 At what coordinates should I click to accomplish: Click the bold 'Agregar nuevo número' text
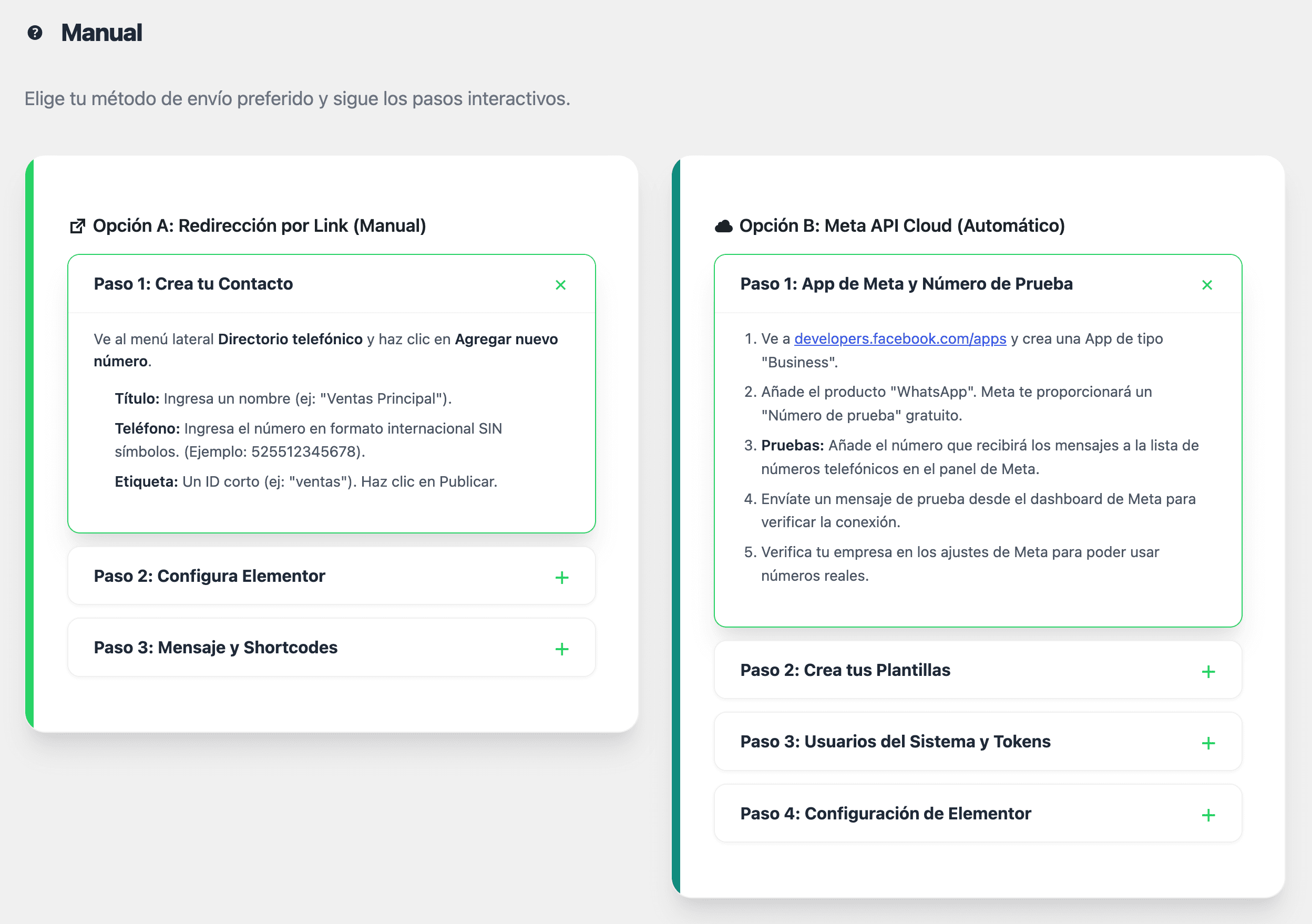[x=506, y=339]
